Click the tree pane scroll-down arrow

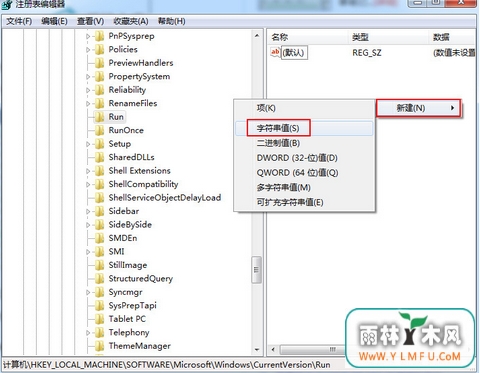tap(257, 350)
